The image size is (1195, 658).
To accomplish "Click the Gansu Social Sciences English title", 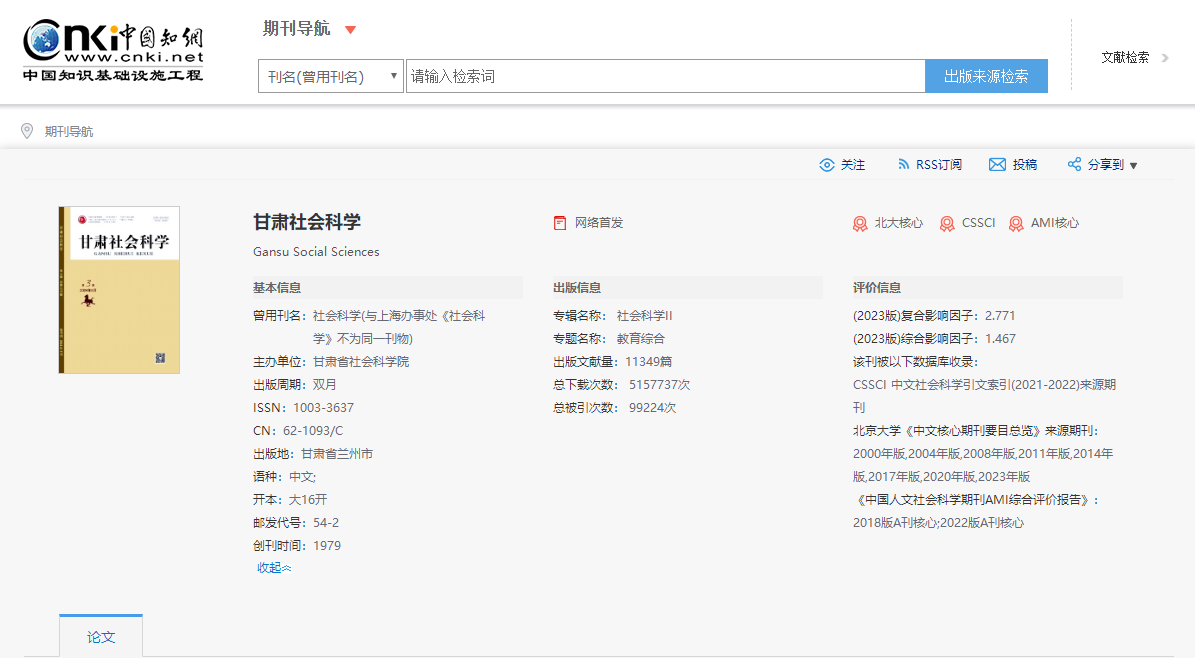I will coord(316,252).
